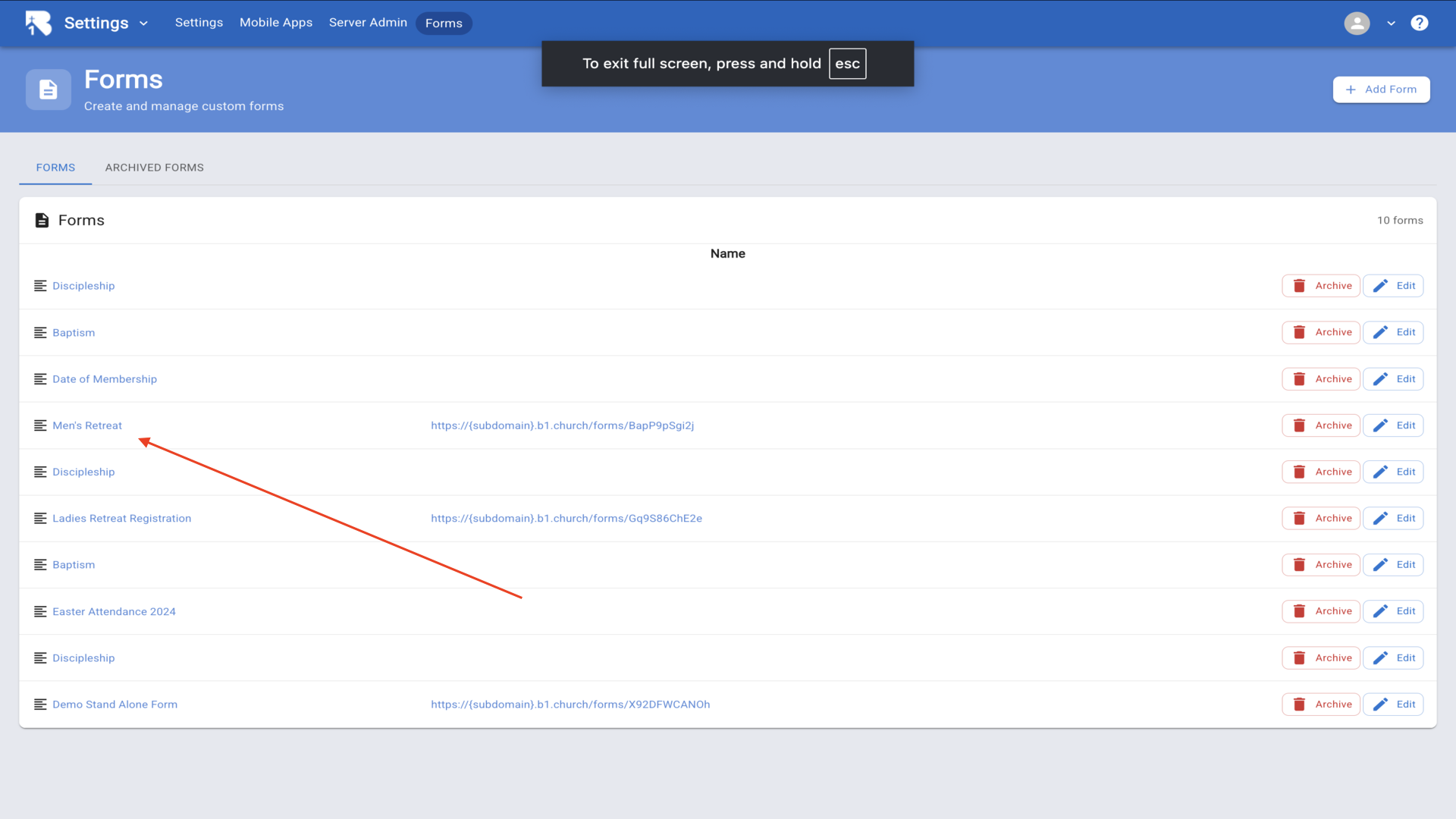Click the B1 church logo icon
Screen dimensions: 1456x819
pos(38,23)
